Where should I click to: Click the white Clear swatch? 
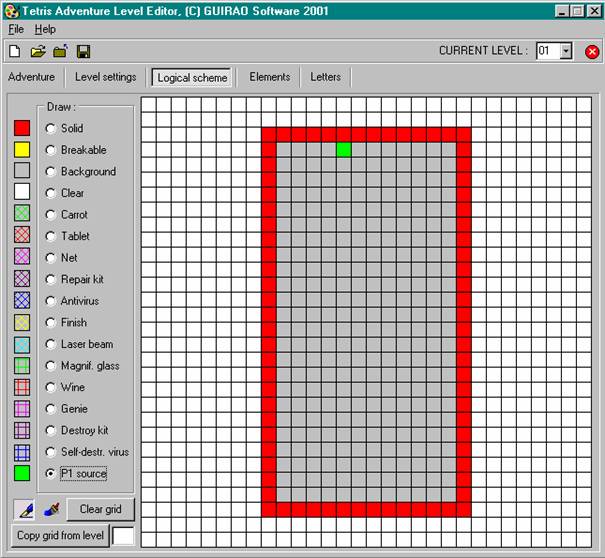[22, 191]
